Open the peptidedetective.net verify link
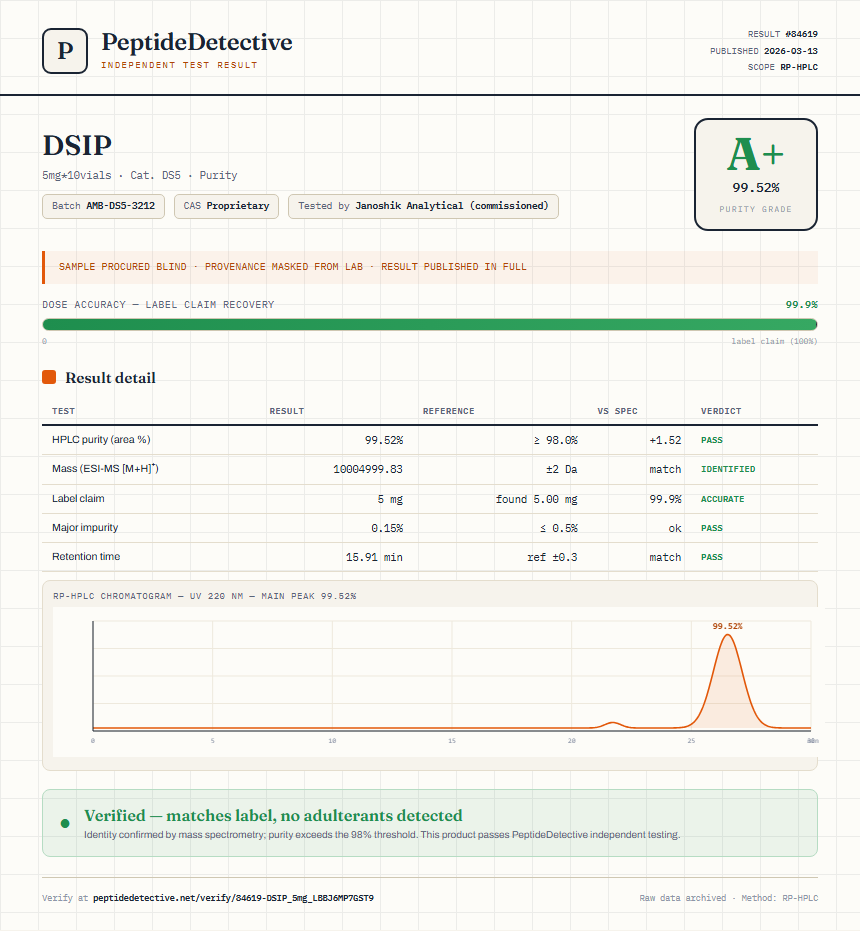 point(233,898)
